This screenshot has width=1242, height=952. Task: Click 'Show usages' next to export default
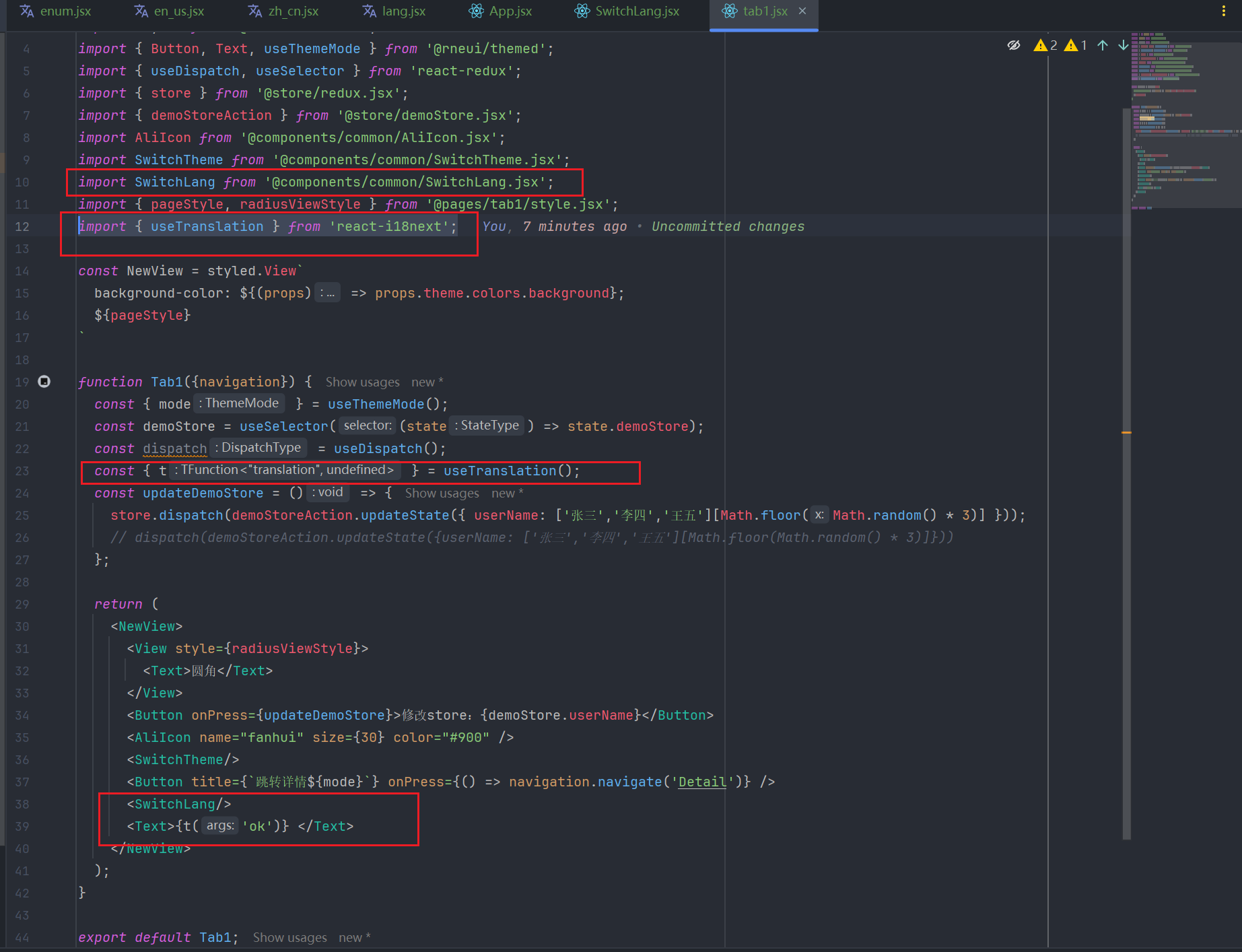289,938
